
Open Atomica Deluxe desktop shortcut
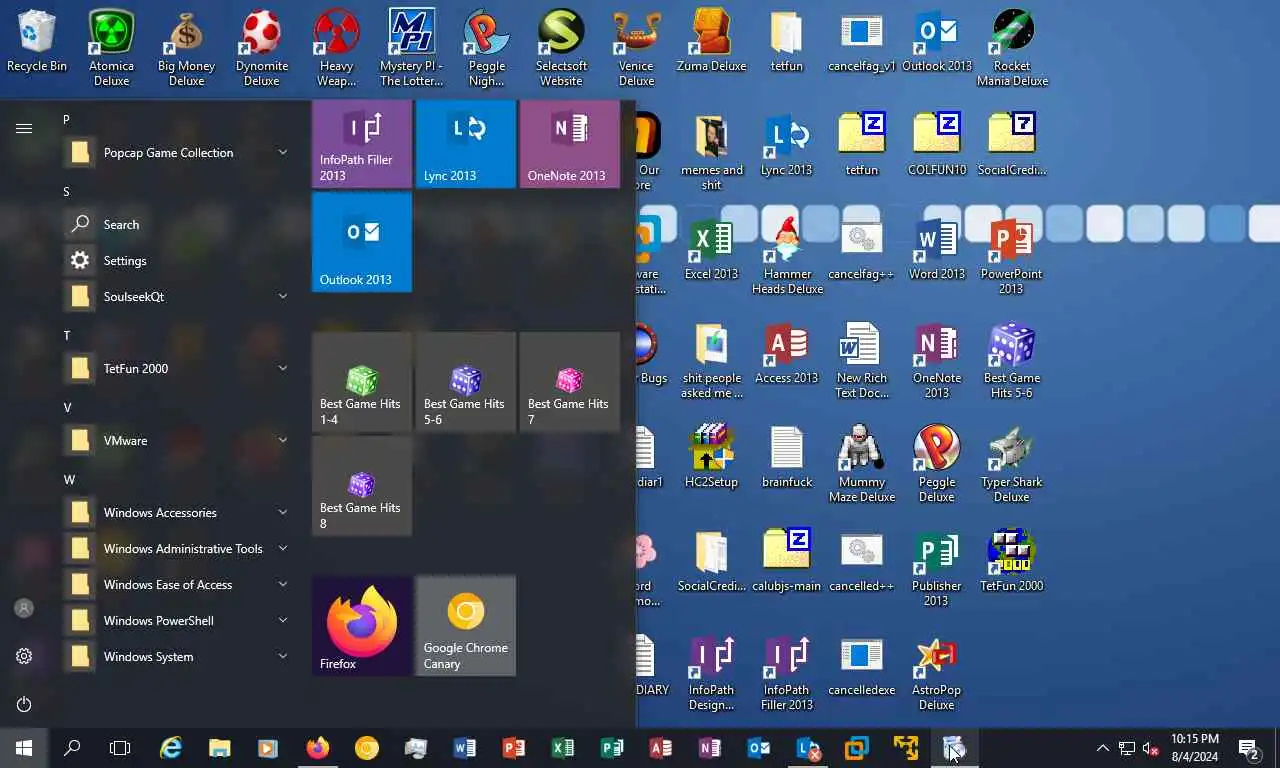(111, 48)
